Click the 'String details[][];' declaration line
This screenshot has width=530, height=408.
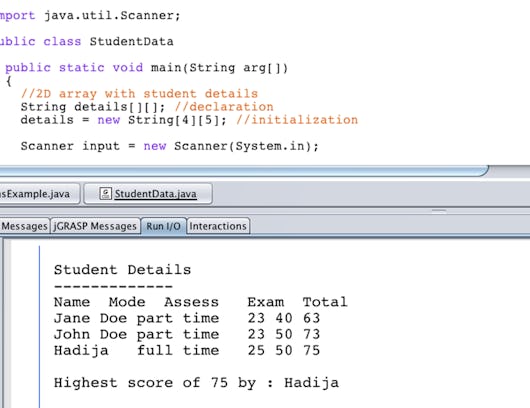(147, 107)
